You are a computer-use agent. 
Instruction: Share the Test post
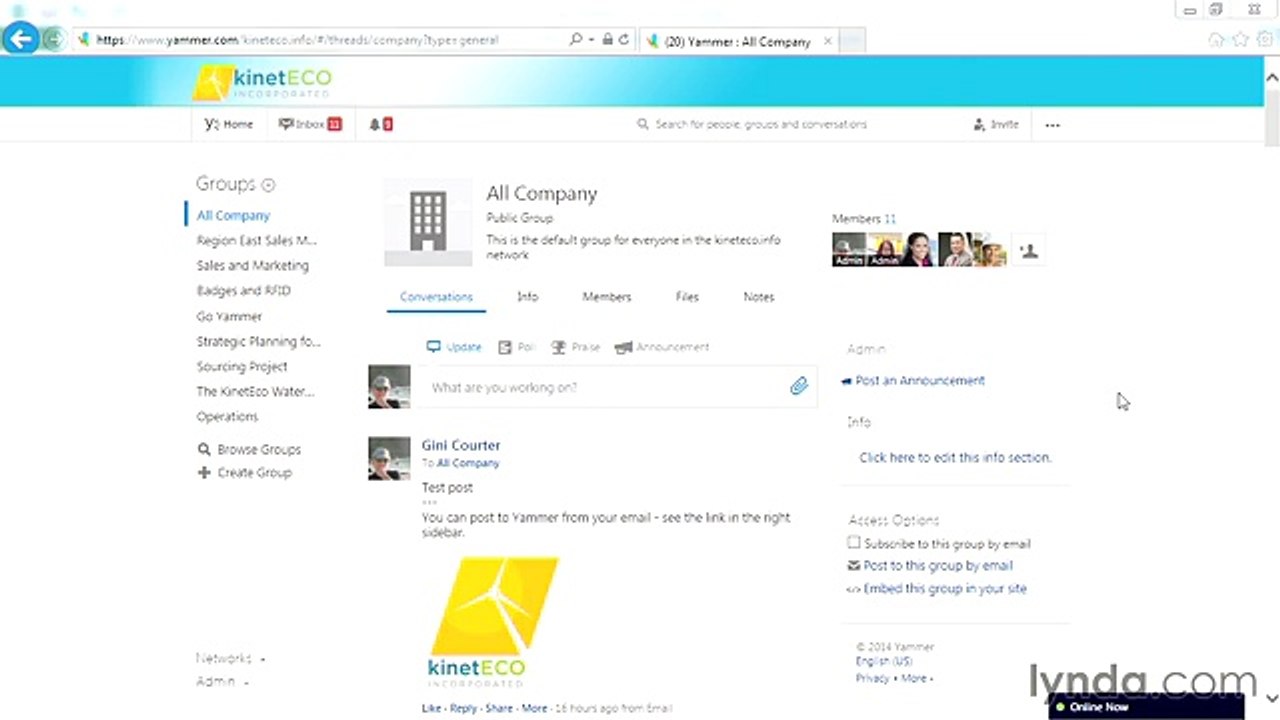499,708
